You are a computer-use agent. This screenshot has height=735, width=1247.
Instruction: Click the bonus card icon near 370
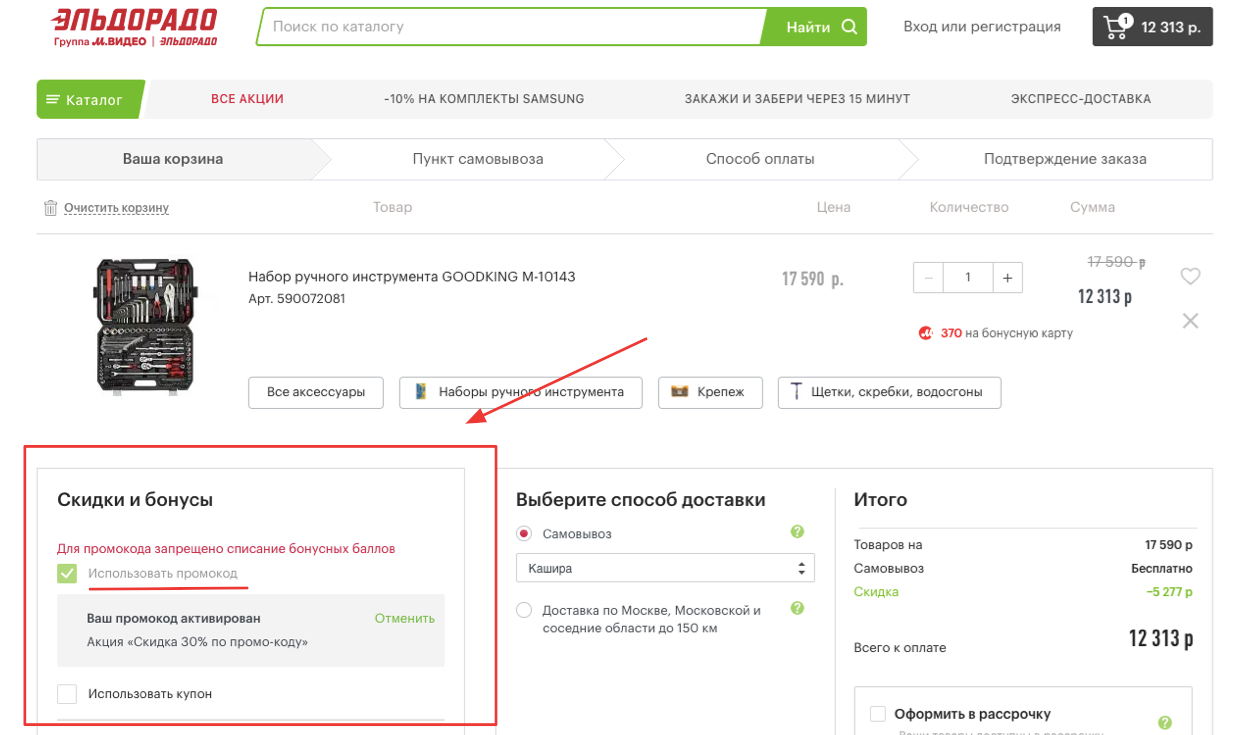coord(926,333)
